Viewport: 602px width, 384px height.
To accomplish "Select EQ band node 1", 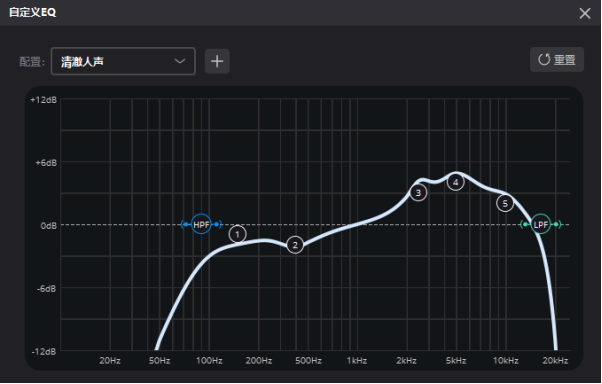I will point(237,234).
